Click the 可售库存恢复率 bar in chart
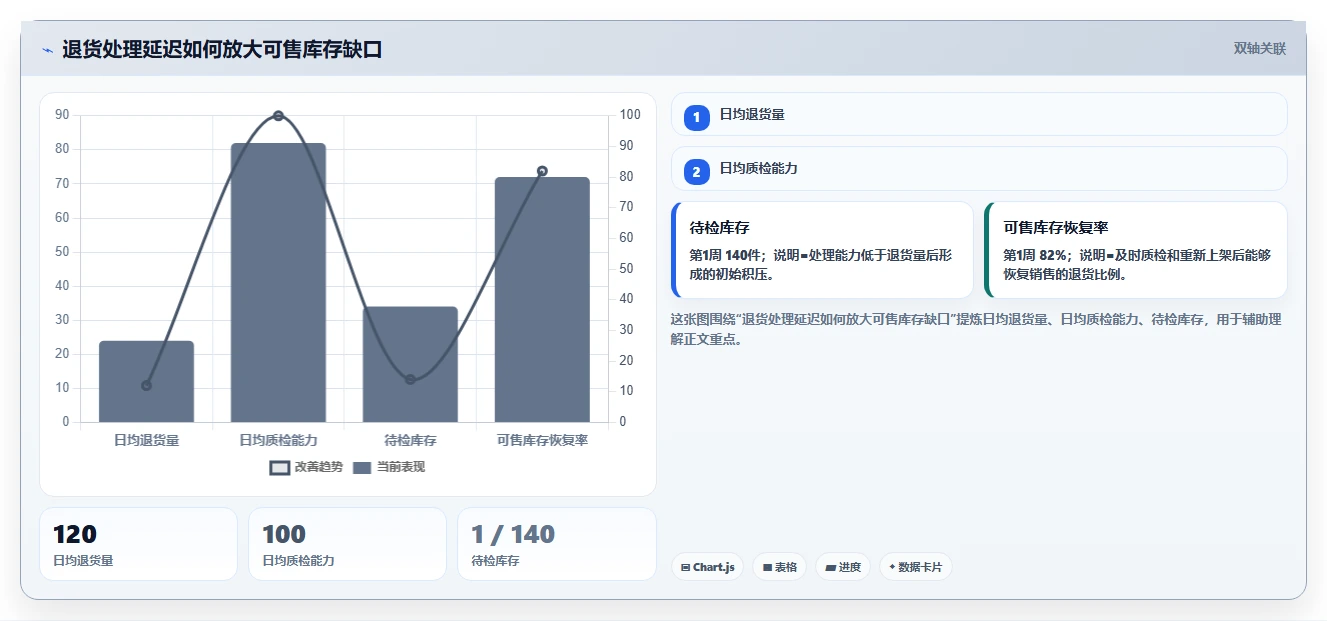 click(542, 299)
